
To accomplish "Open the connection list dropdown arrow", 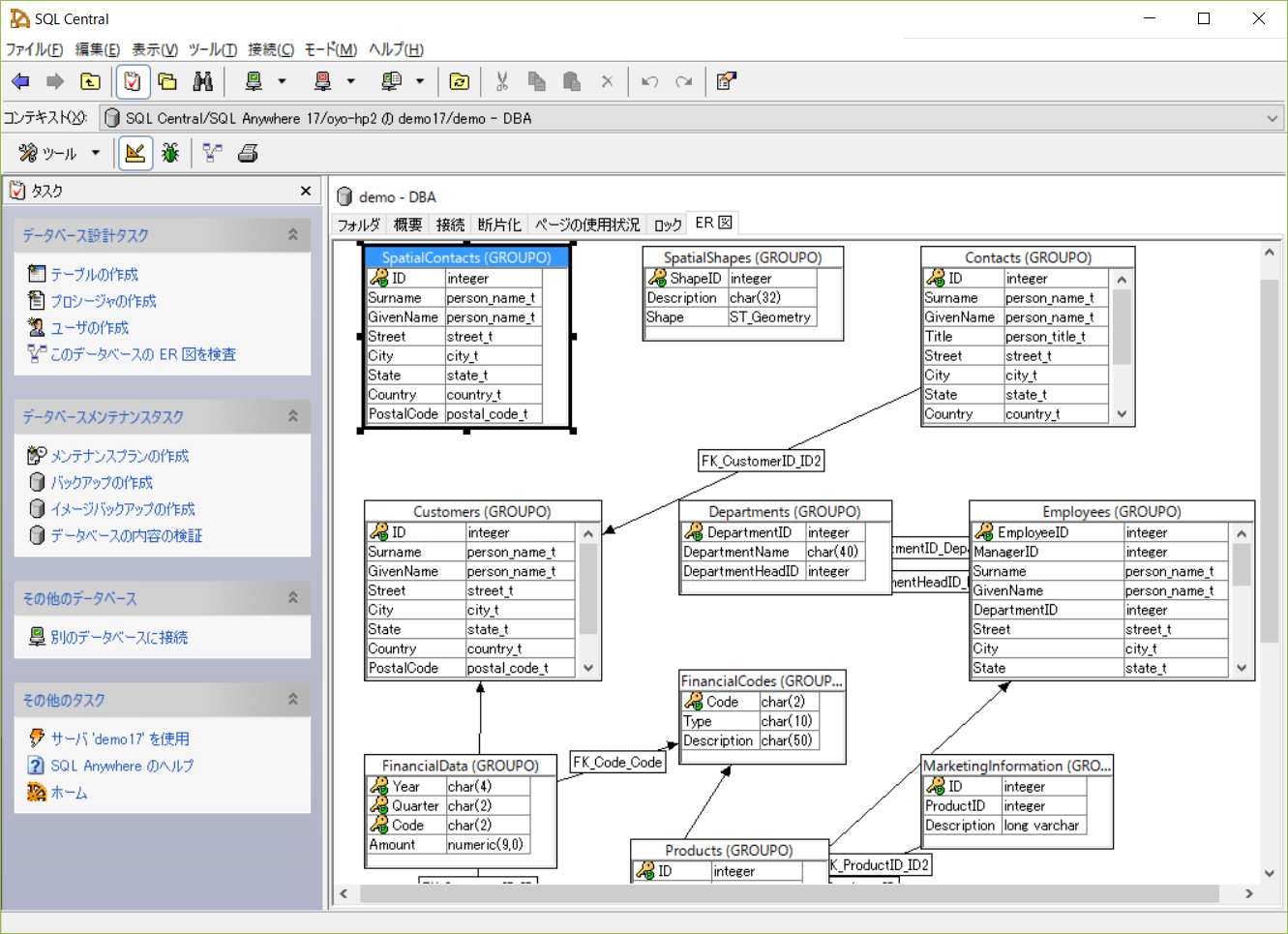I will pyautogui.click(x=419, y=82).
